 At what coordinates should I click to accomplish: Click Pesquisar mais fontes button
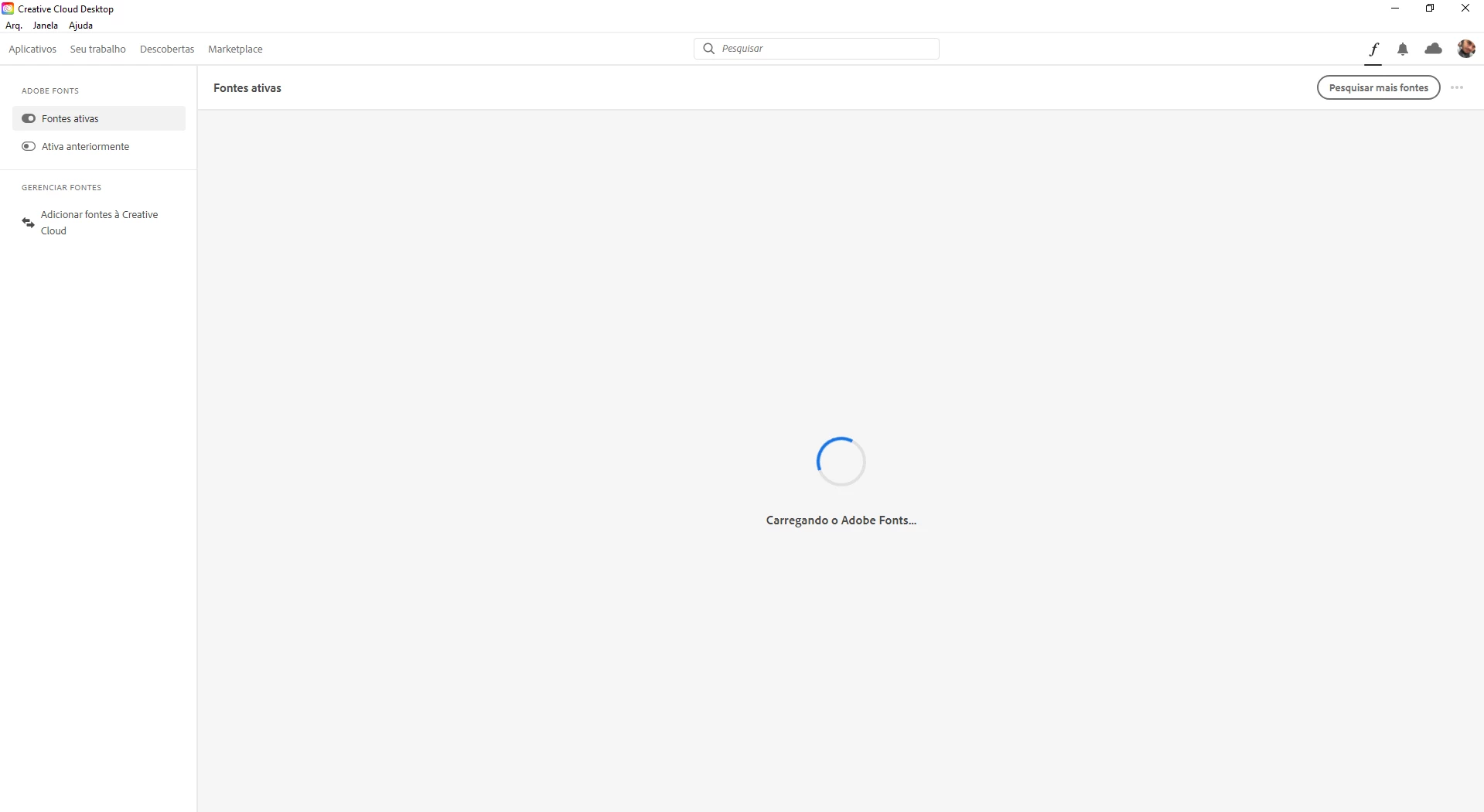click(1378, 87)
